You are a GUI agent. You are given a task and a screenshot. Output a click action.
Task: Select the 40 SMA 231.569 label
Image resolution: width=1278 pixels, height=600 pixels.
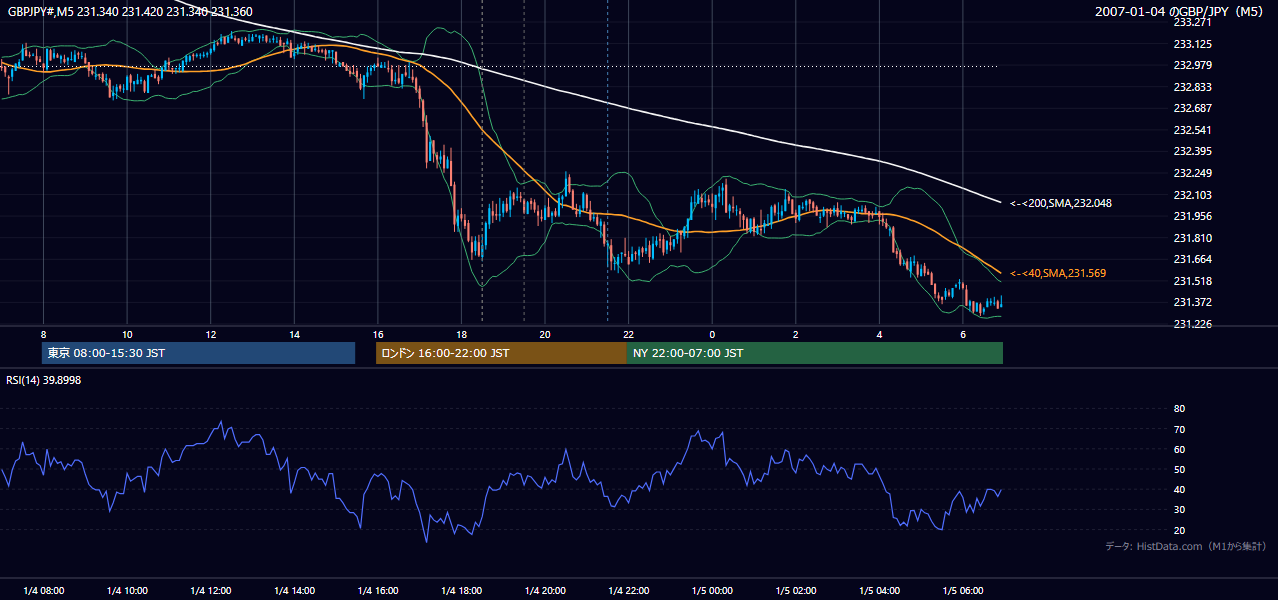1058,273
